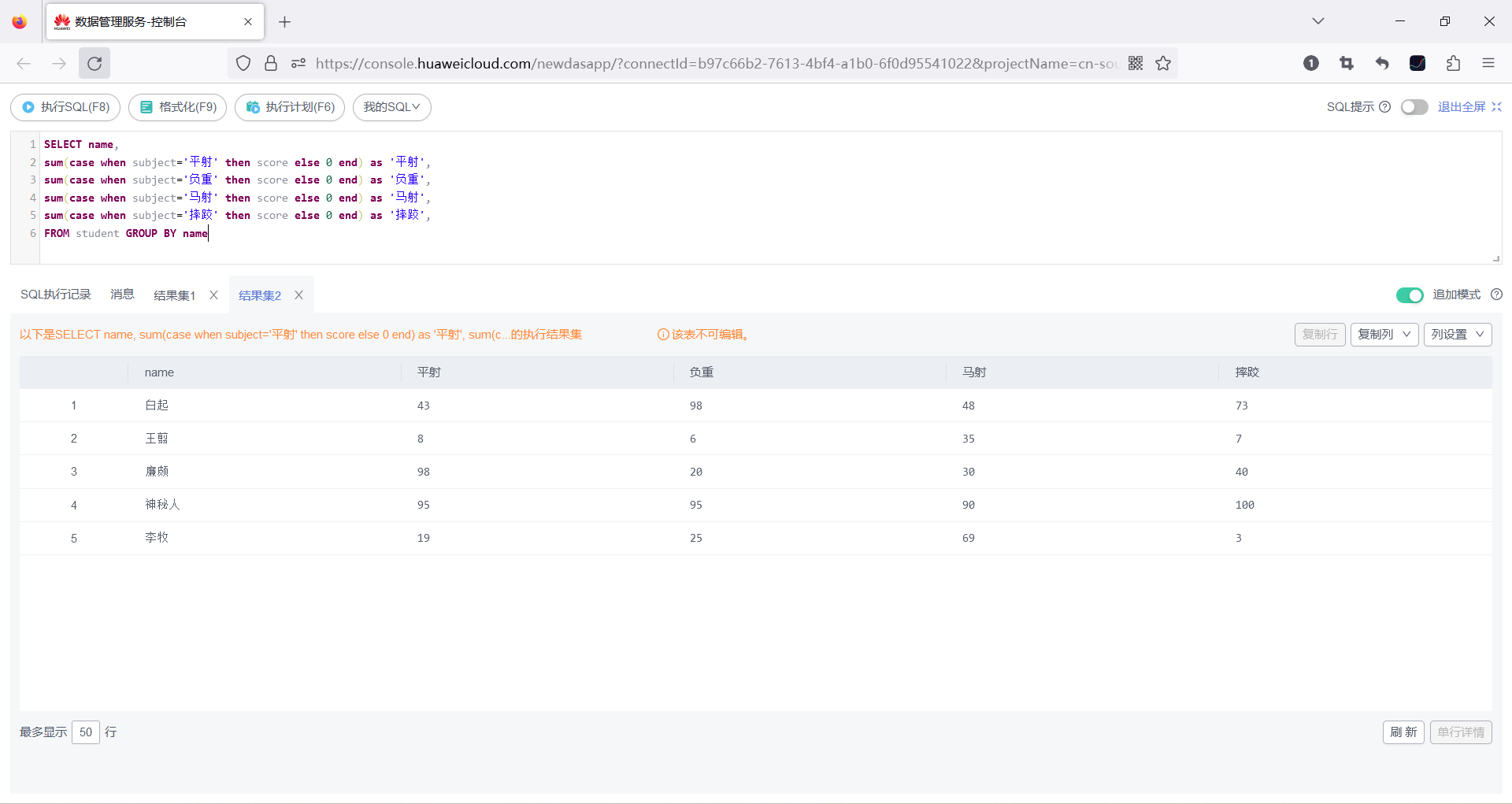Open help for 追加模式
Screen dimensions: 1512x804
coord(1497,295)
